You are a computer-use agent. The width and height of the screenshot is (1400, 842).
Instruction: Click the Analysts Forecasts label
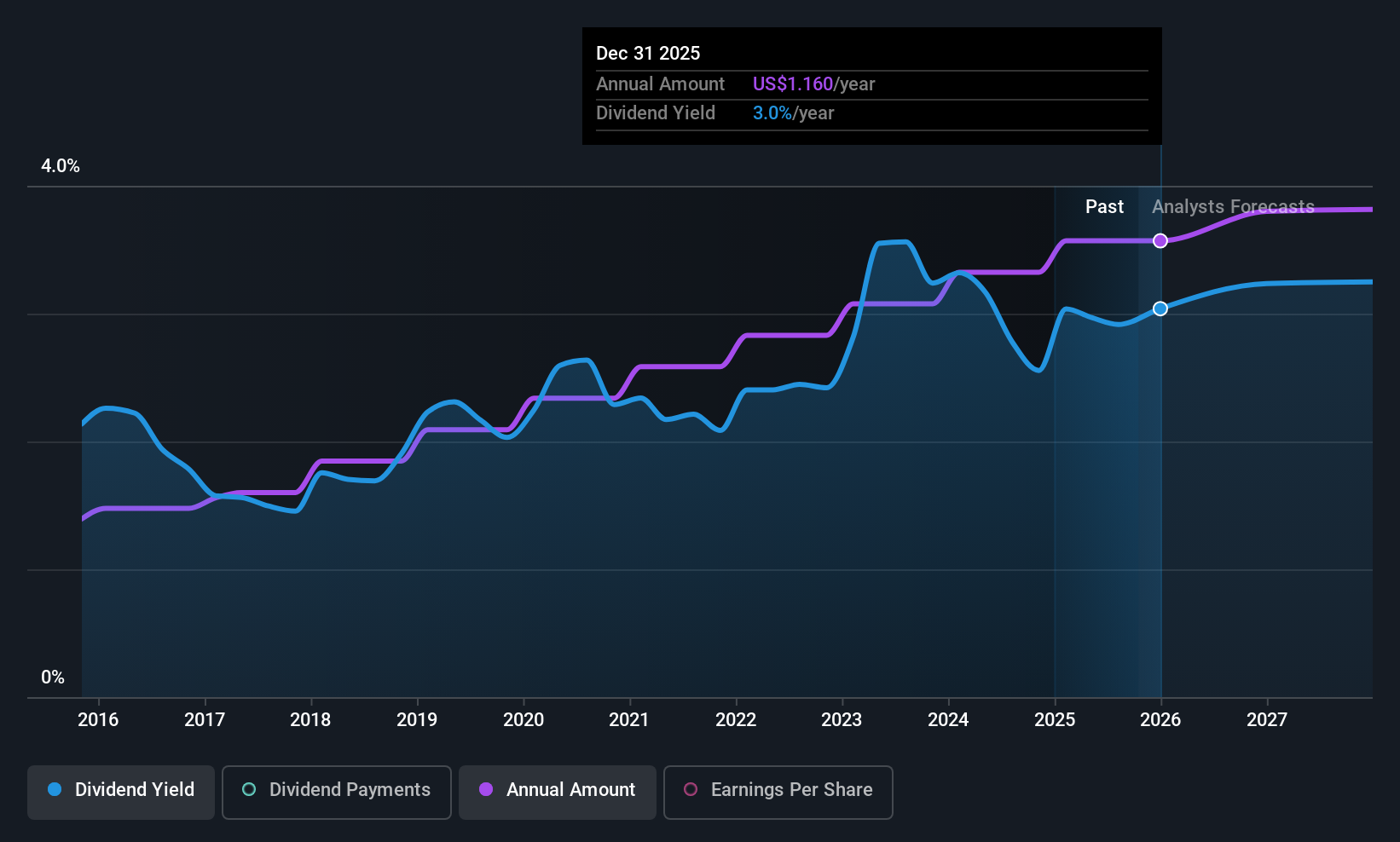(1233, 207)
